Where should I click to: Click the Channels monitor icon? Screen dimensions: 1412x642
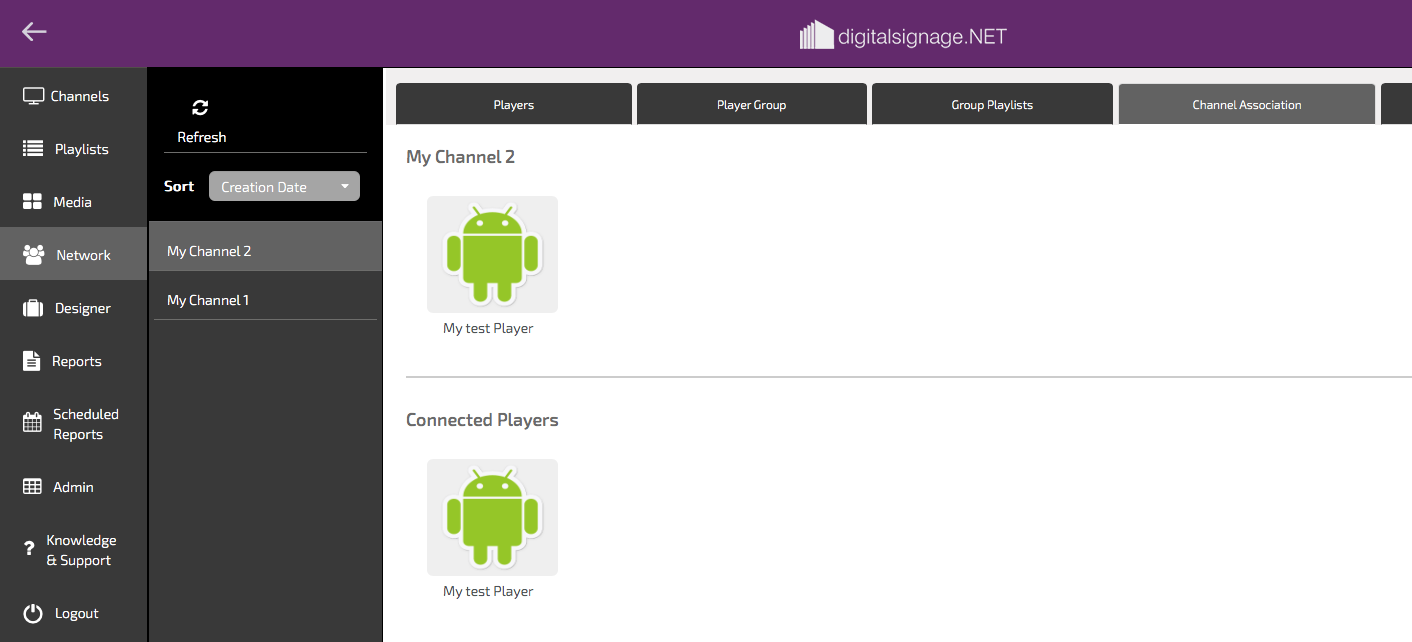(x=34, y=96)
